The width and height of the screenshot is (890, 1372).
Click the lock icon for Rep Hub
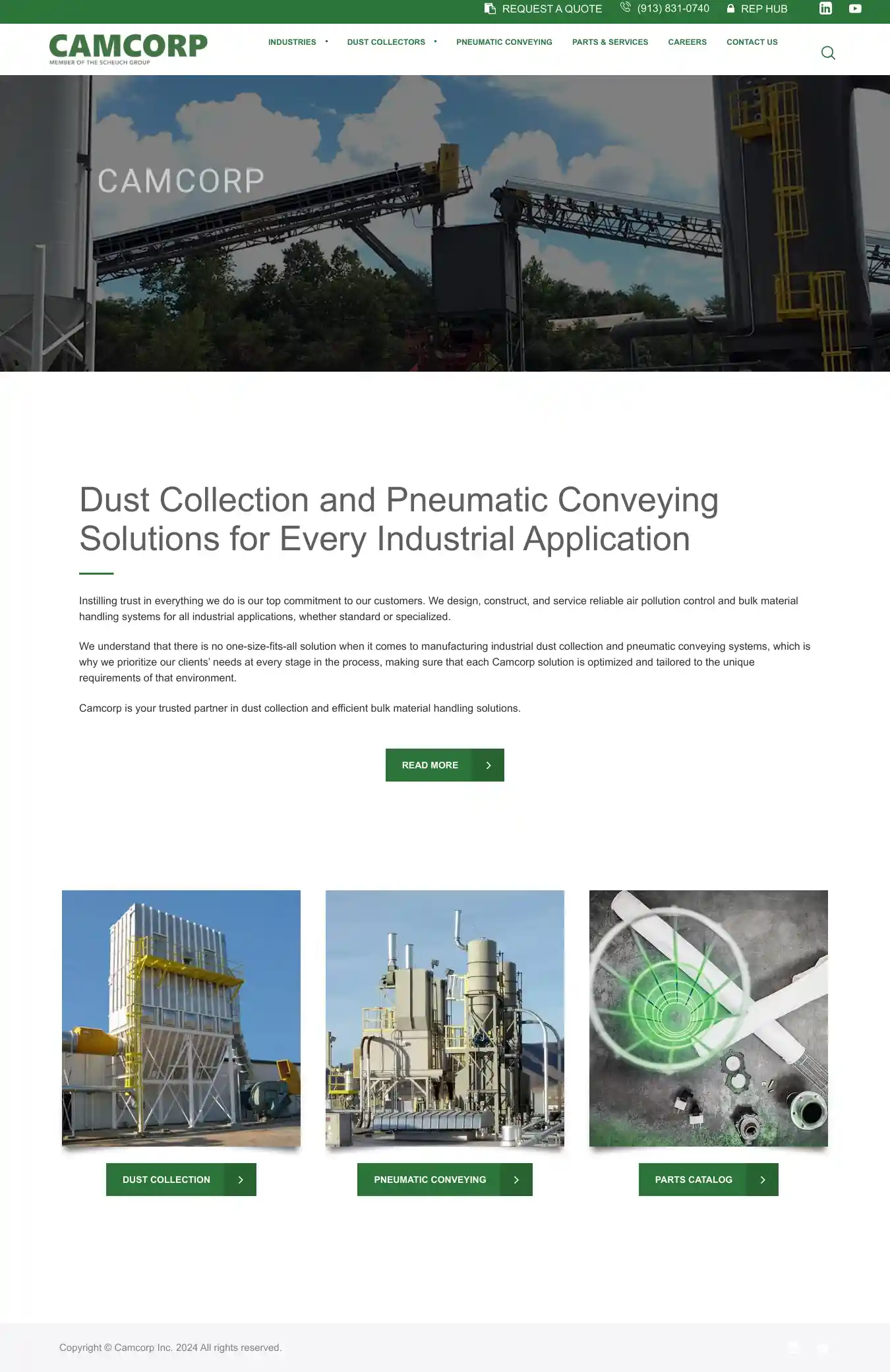tap(730, 9)
